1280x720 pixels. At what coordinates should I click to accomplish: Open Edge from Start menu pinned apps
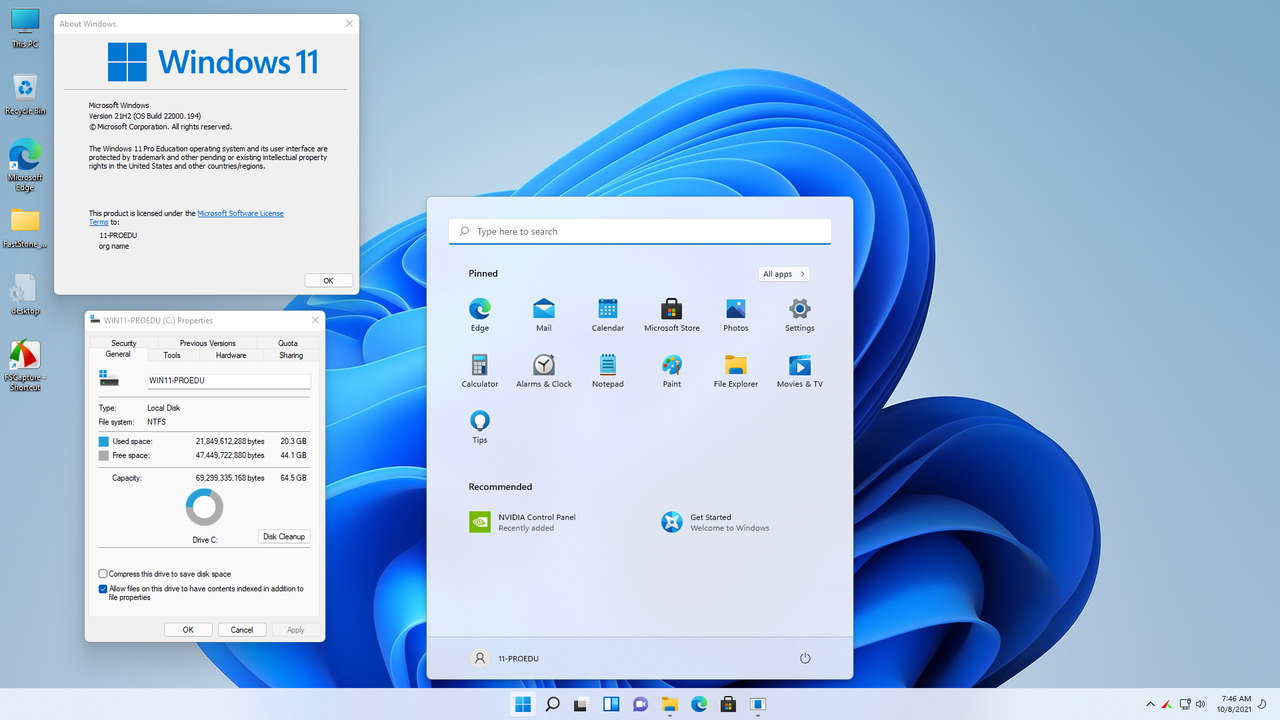(x=480, y=314)
